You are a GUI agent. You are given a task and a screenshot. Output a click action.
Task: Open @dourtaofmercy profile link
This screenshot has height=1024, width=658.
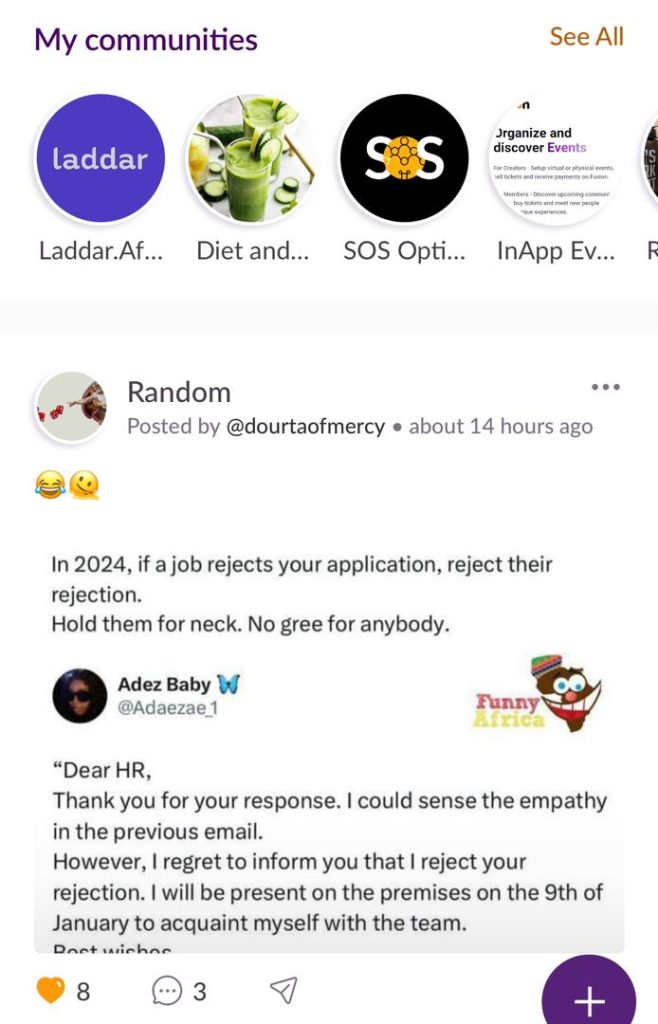pos(305,426)
